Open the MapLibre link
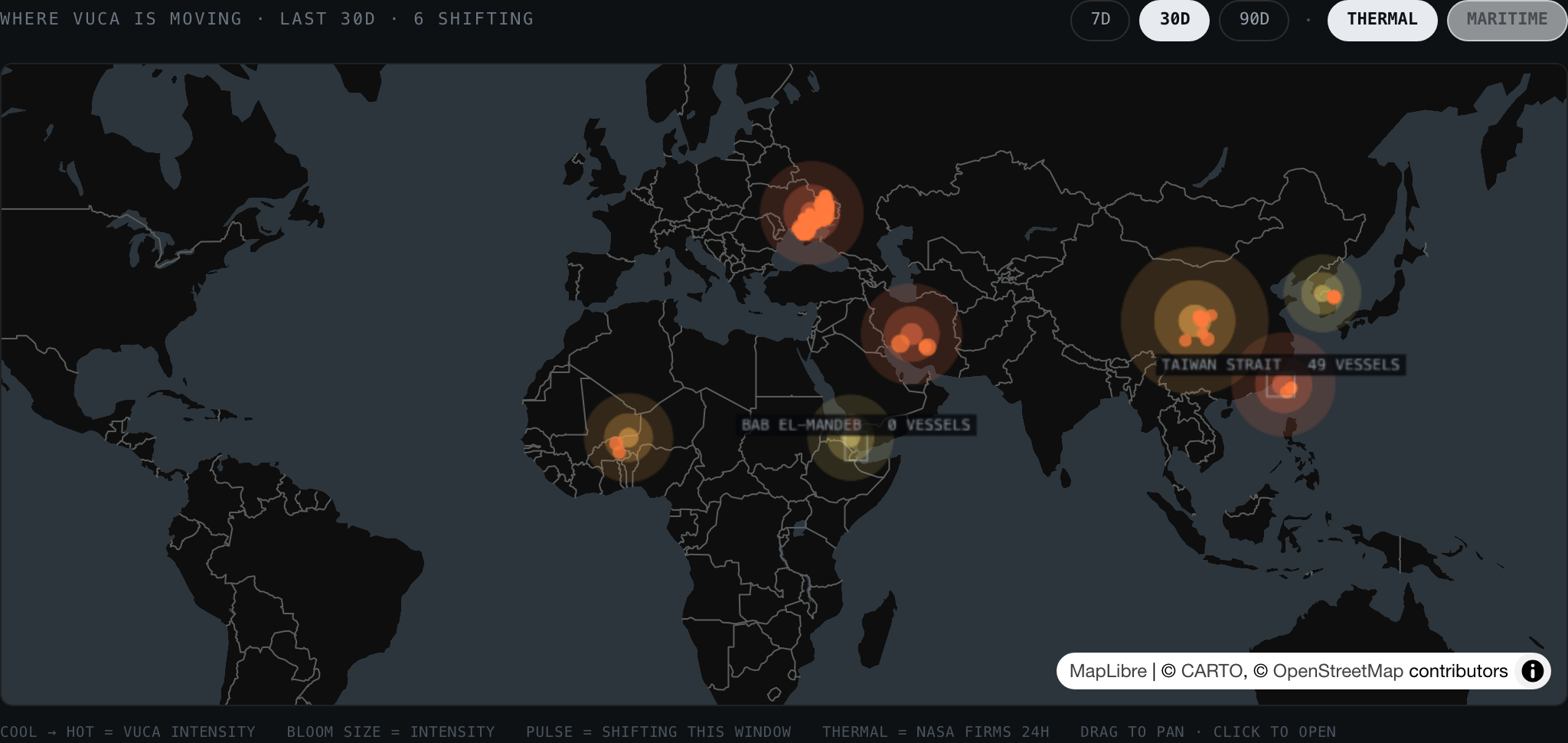Screen dimensions: 1568x743 click(1108, 671)
